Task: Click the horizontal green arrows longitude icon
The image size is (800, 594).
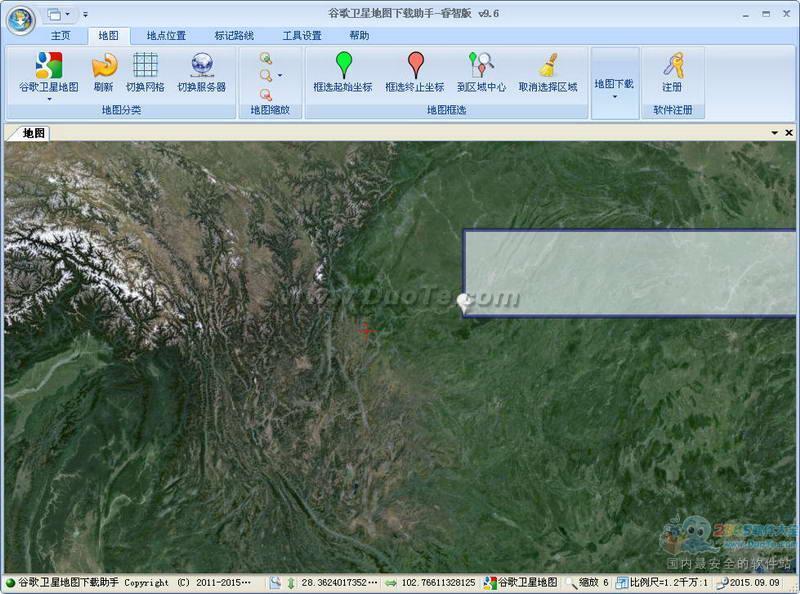Action: [391, 583]
